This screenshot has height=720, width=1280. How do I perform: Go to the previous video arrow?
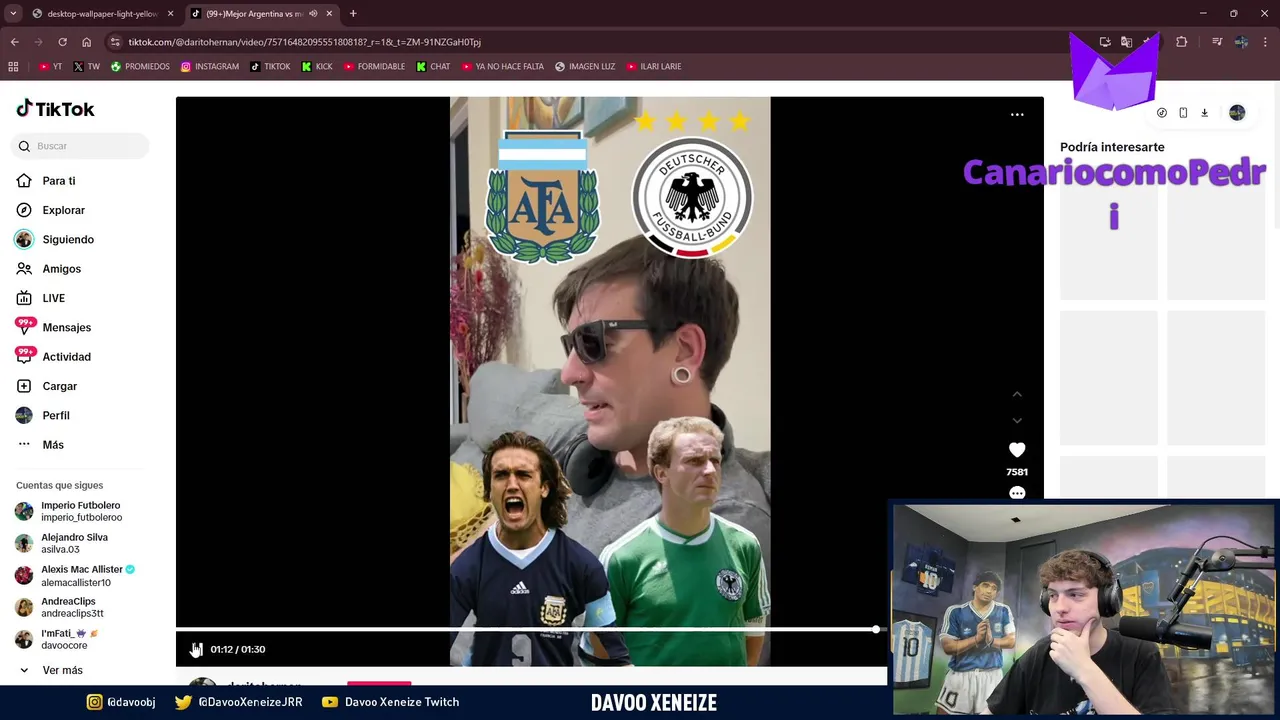click(x=1017, y=395)
